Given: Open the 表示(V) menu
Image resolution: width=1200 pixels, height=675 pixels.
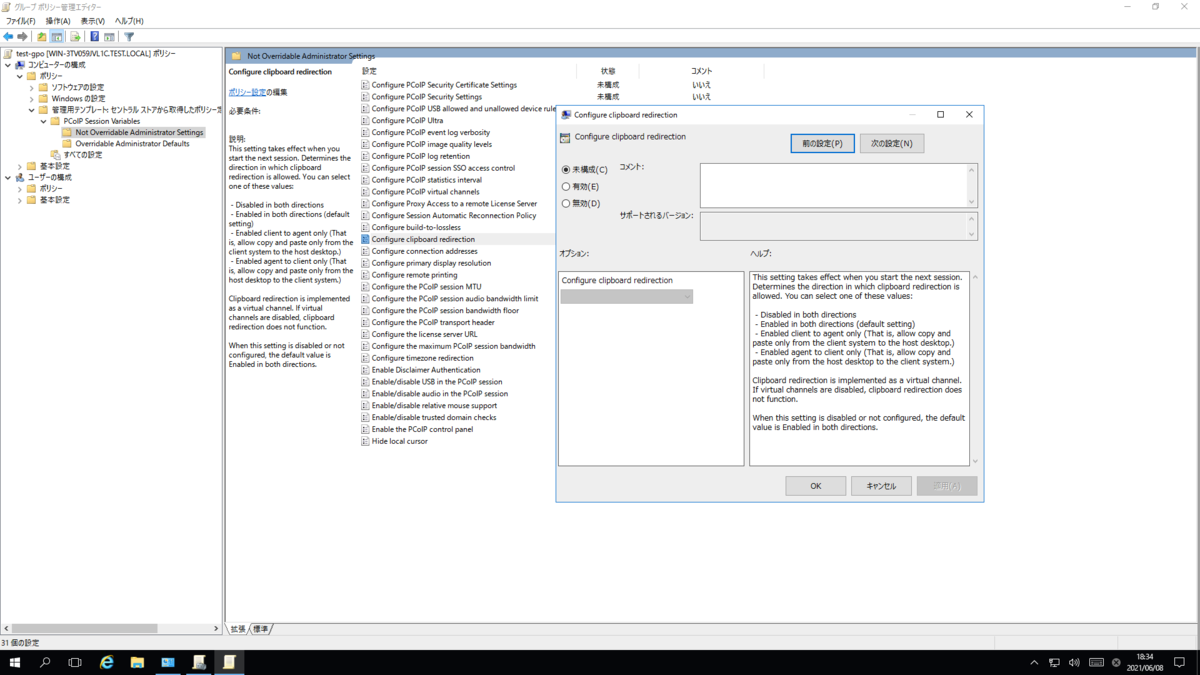Looking at the screenshot, I should (92, 21).
